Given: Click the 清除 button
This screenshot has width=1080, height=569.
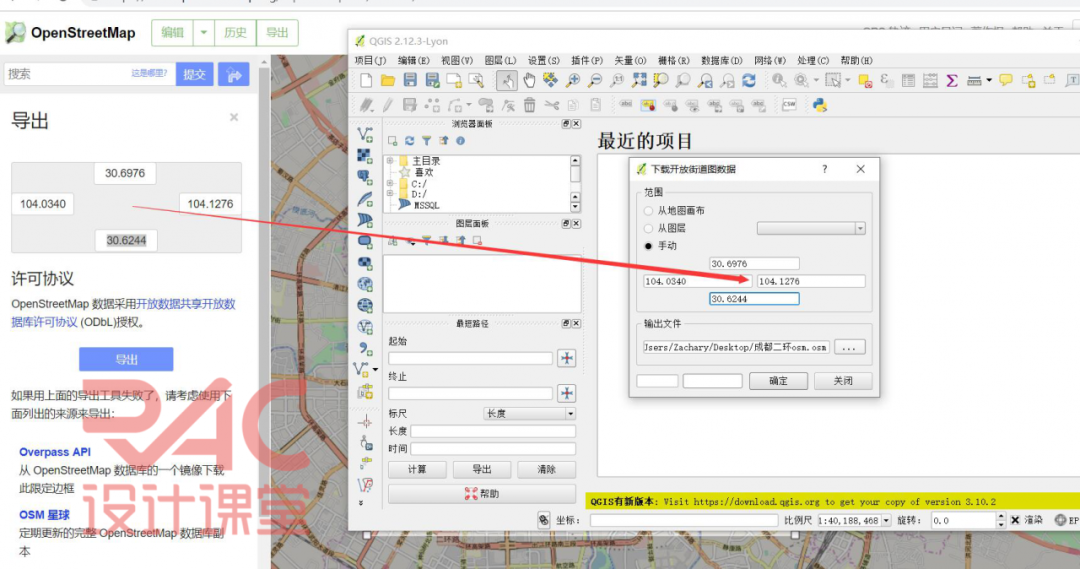Looking at the screenshot, I should point(546,470).
